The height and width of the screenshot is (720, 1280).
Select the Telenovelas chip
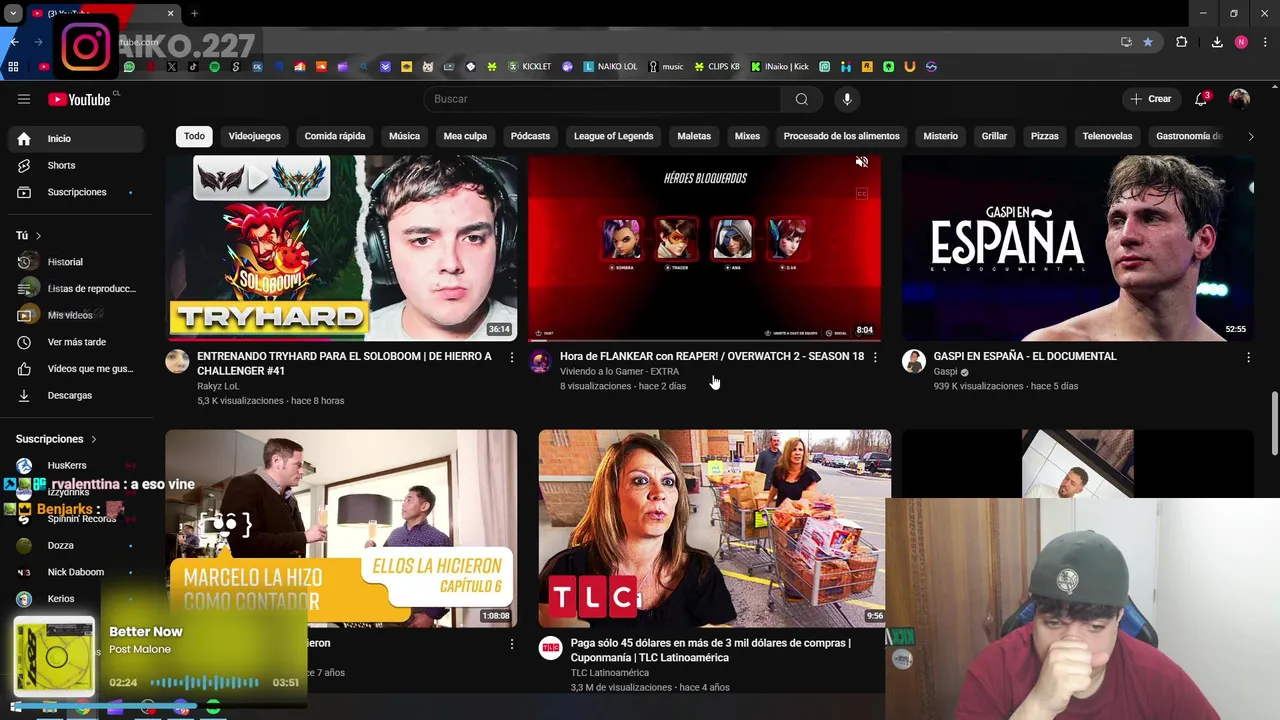(x=1107, y=136)
